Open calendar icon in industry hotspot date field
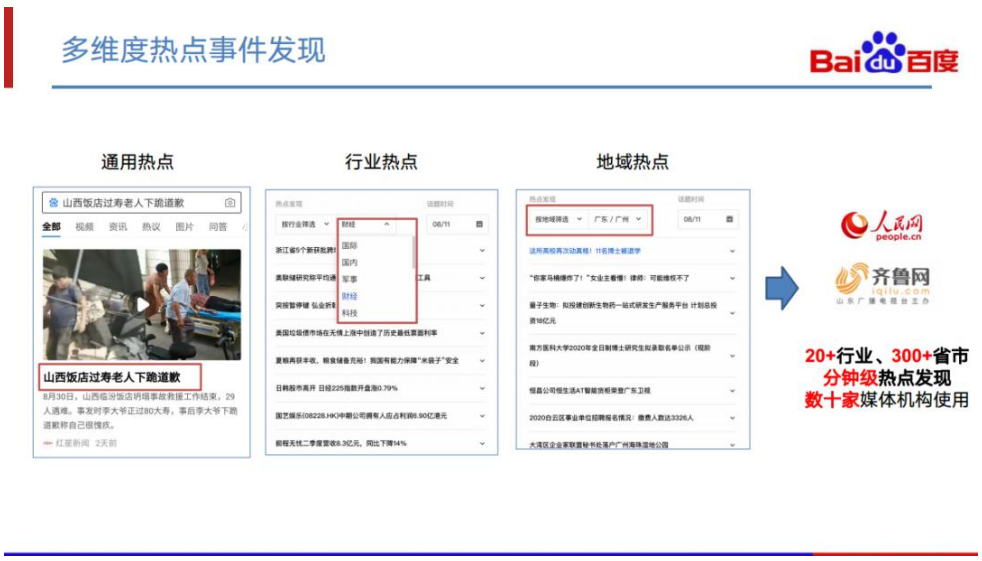Image resolution: width=982 pixels, height=561 pixels. 479,224
